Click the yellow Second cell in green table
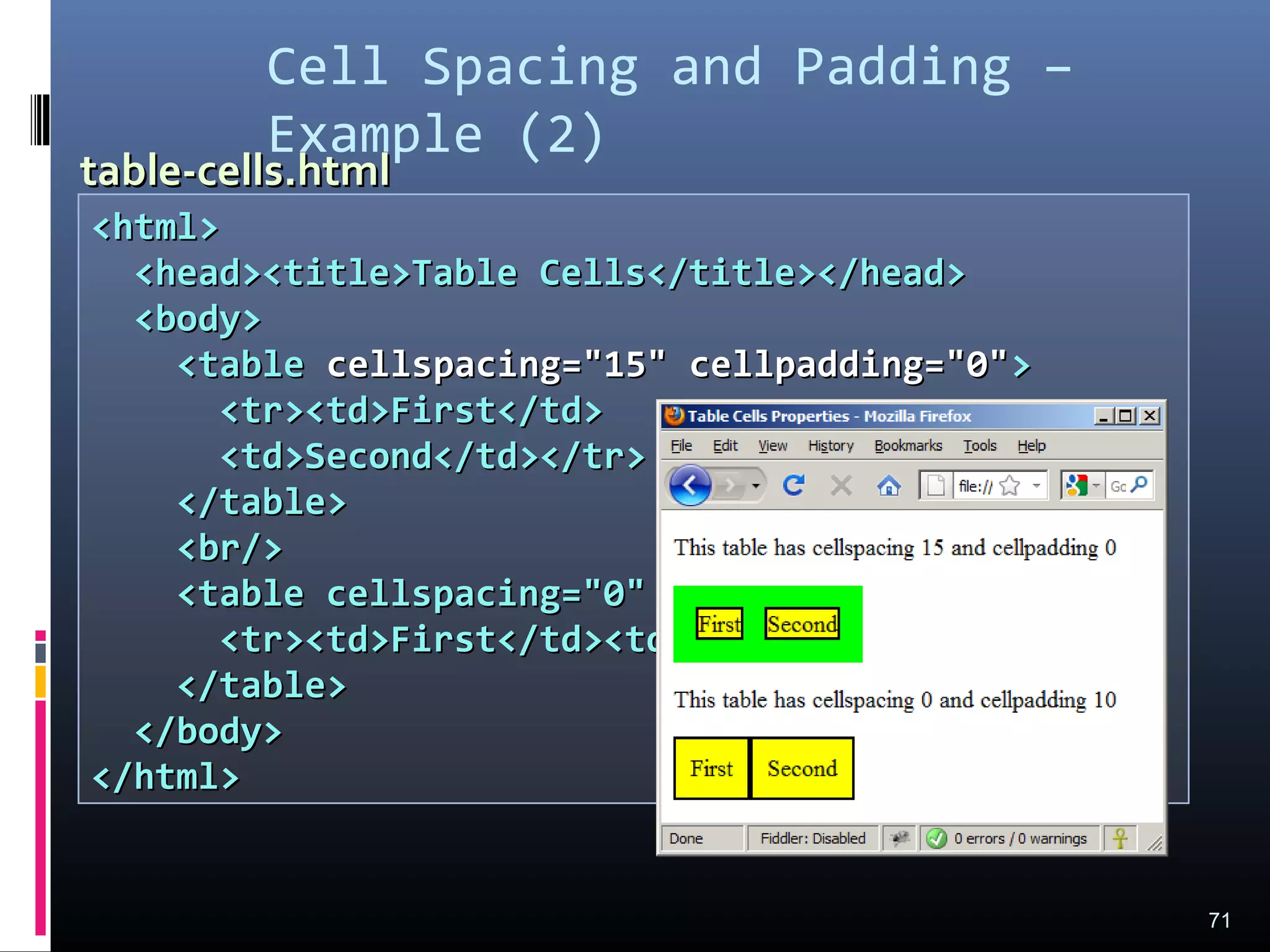 802,624
